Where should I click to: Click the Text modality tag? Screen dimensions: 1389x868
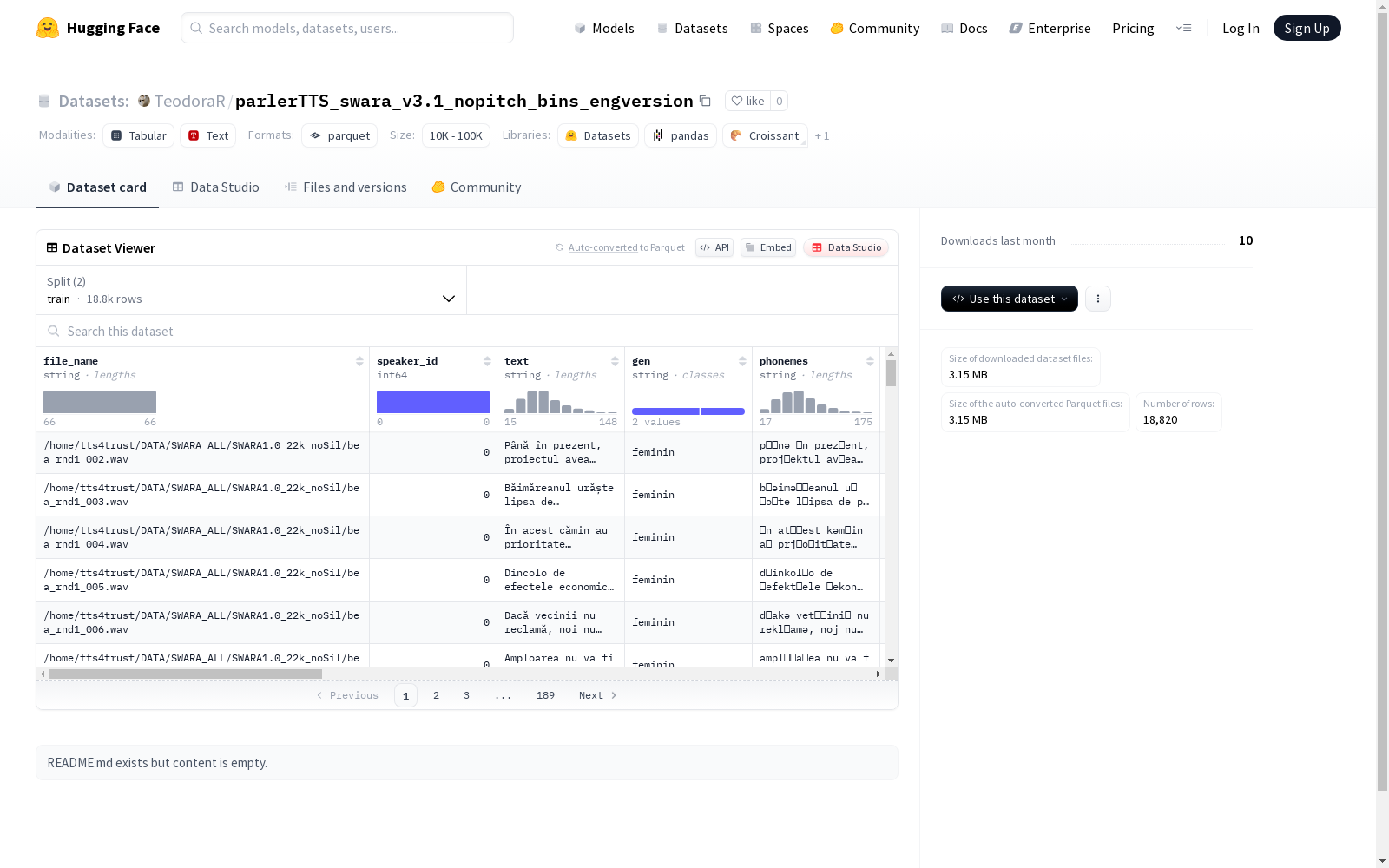(x=208, y=135)
